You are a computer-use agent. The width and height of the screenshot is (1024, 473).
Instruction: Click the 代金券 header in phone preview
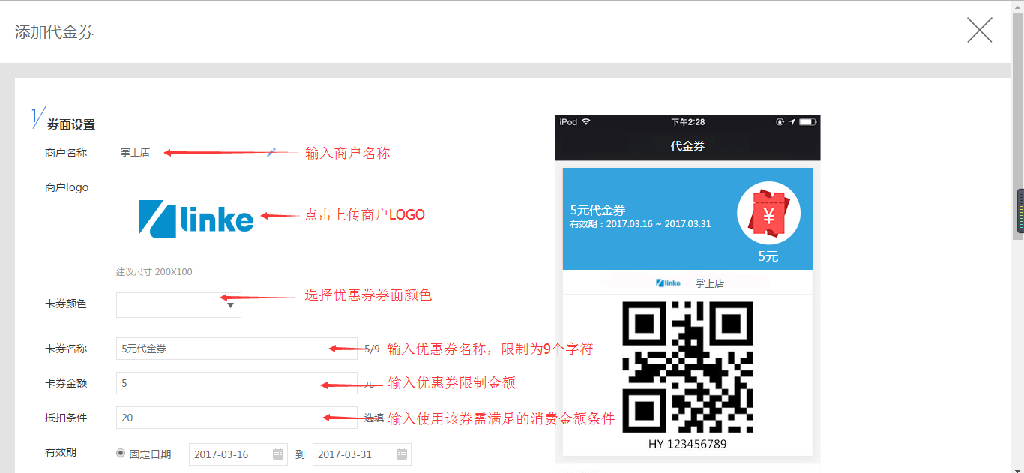click(x=688, y=146)
